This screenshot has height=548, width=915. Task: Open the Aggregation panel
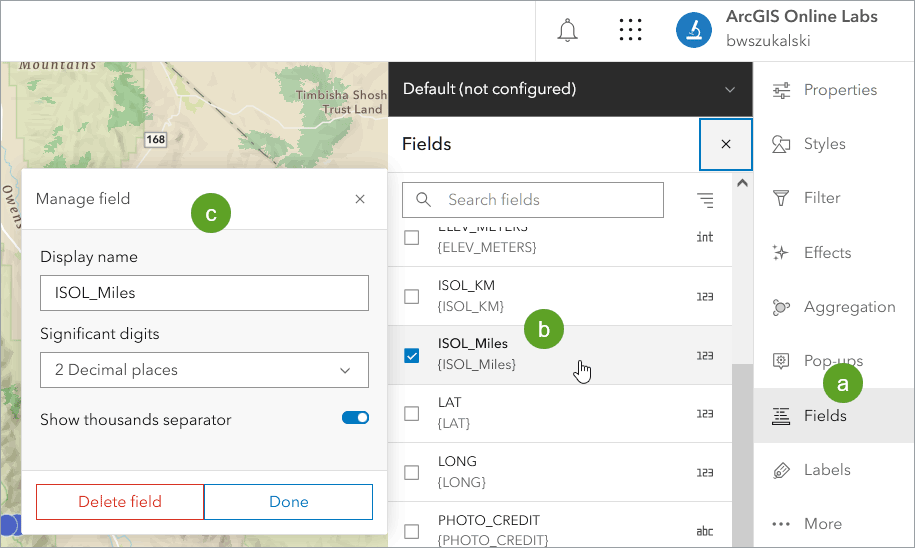click(x=834, y=307)
